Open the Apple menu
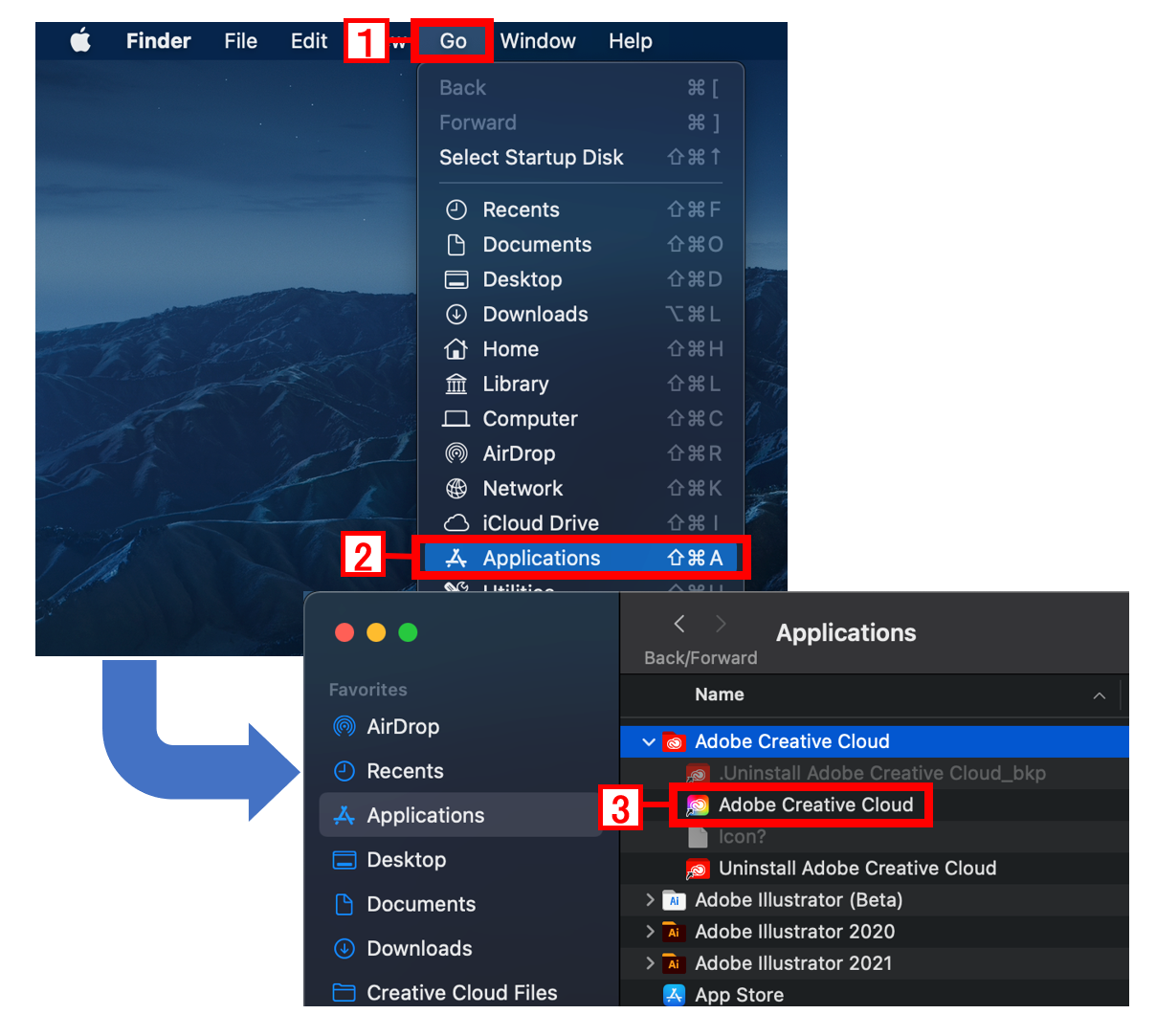The height and width of the screenshot is (1036, 1156). click(x=80, y=41)
